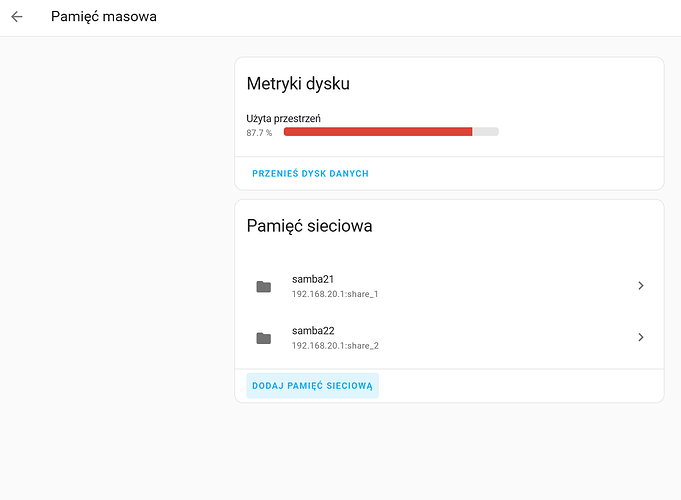Go back using the arrow icon
The image size is (681, 500).
[17, 17]
